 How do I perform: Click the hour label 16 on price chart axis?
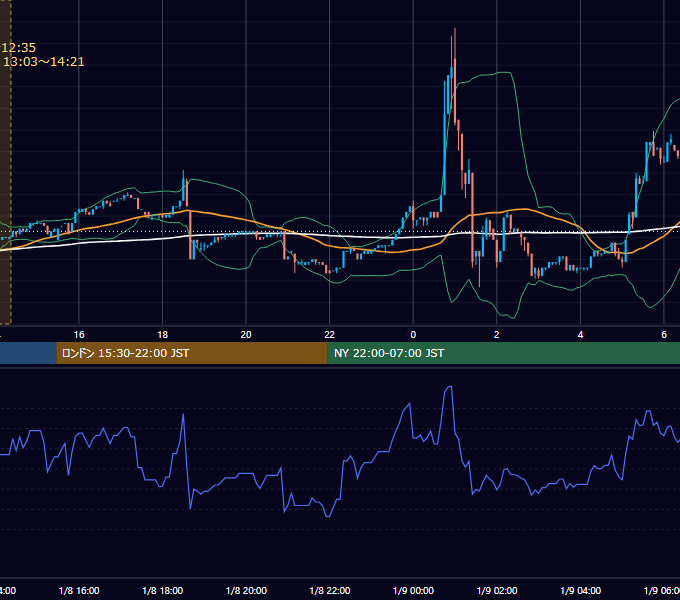click(x=79, y=335)
